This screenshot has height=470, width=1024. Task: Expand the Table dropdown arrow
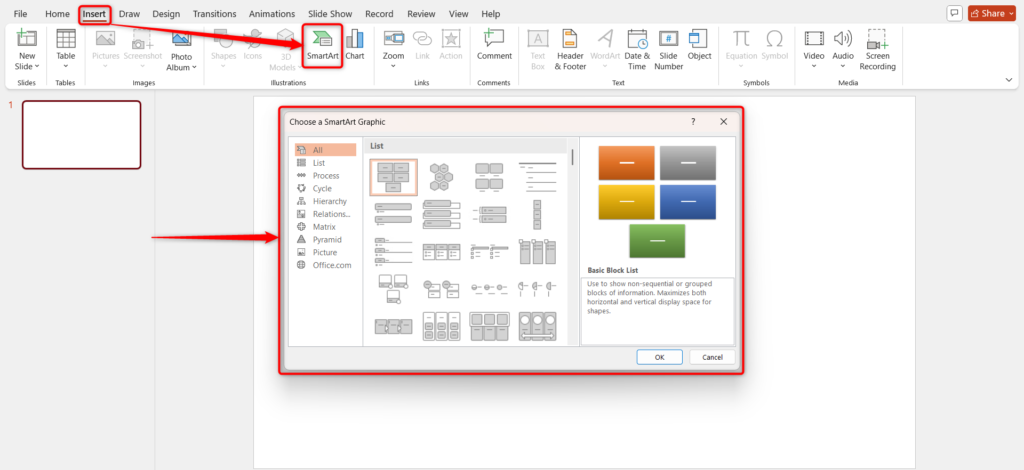pos(66,66)
